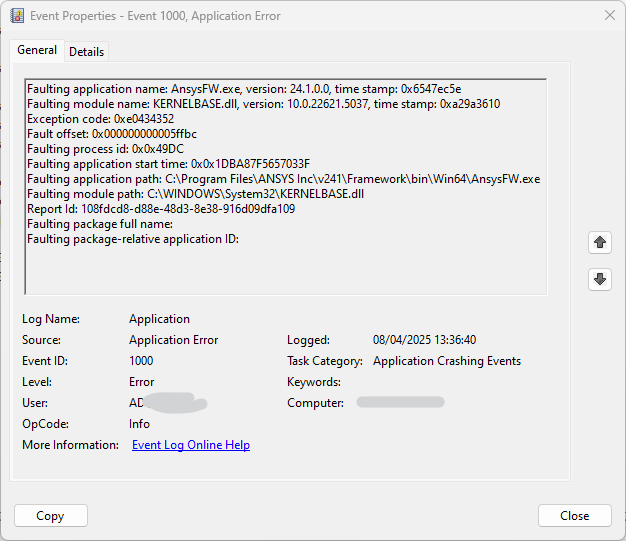The image size is (626, 541).
Task: Click the Close button at bottom right
Action: pos(574,516)
